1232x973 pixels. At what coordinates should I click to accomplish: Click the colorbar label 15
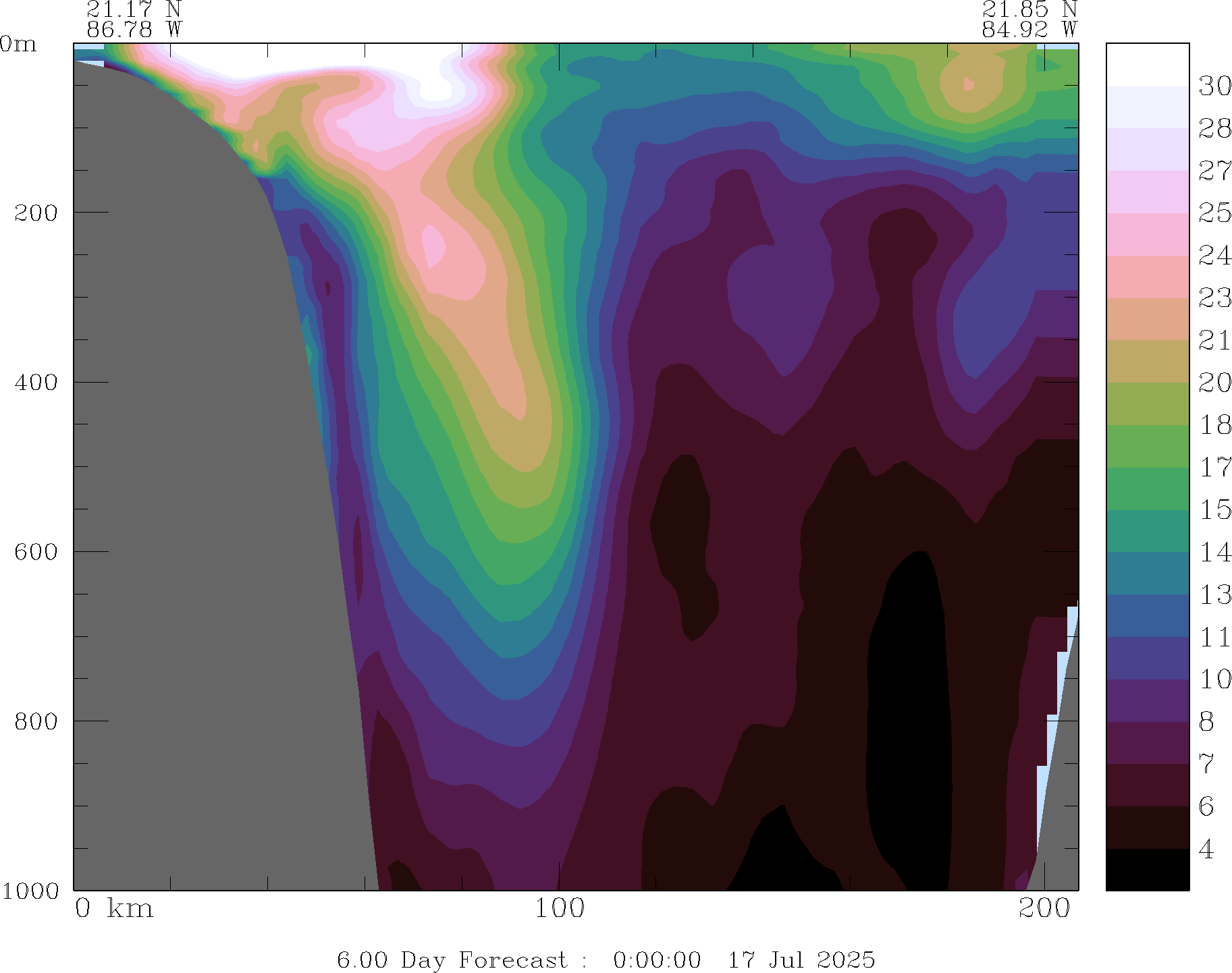coord(1214,510)
